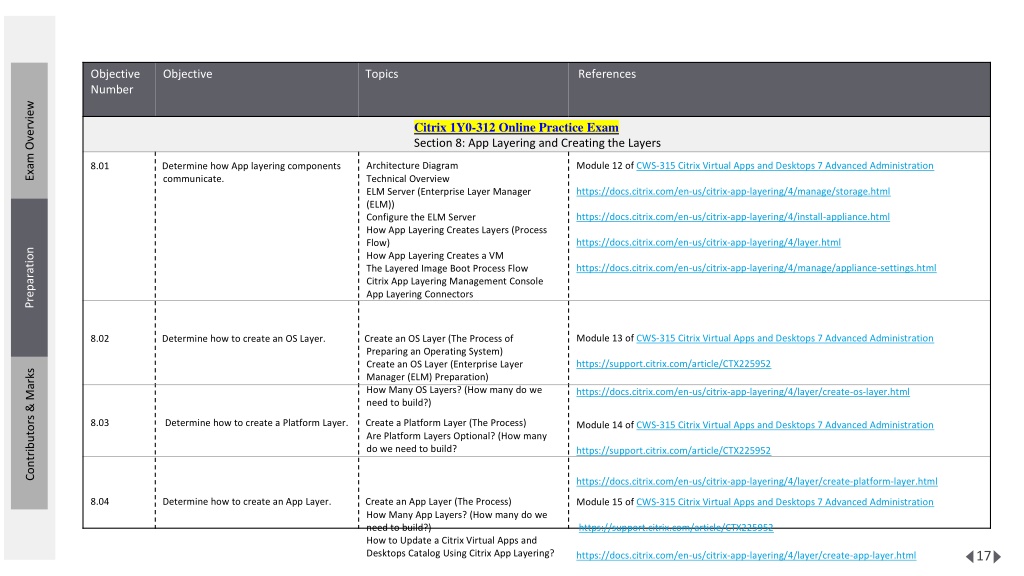1024x576 pixels.
Task: Click 'Create an App Layer (The Process)' topic
Action: pyautogui.click(x=438, y=502)
